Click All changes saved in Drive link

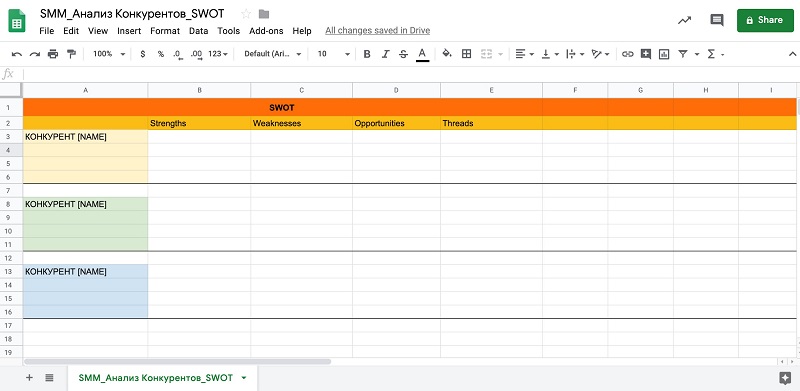tap(378, 31)
